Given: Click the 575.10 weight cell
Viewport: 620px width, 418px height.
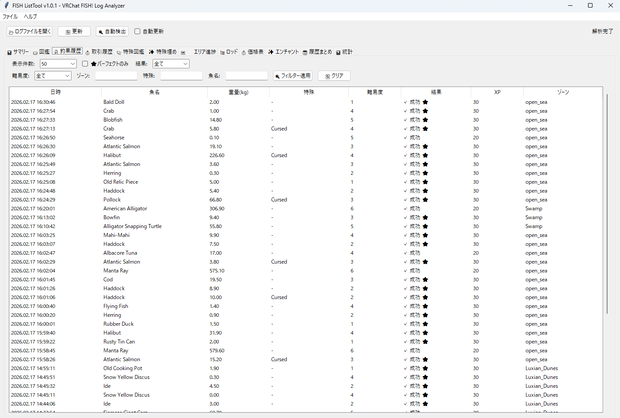Looking at the screenshot, I should pos(217,271).
